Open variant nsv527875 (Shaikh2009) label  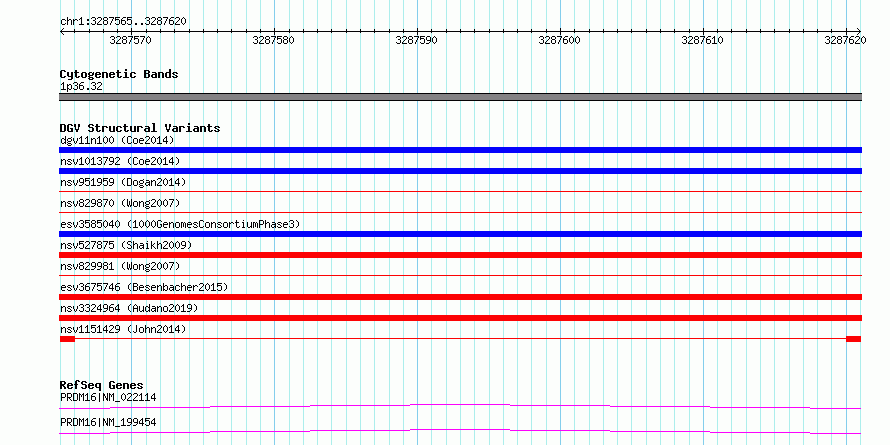(126, 245)
